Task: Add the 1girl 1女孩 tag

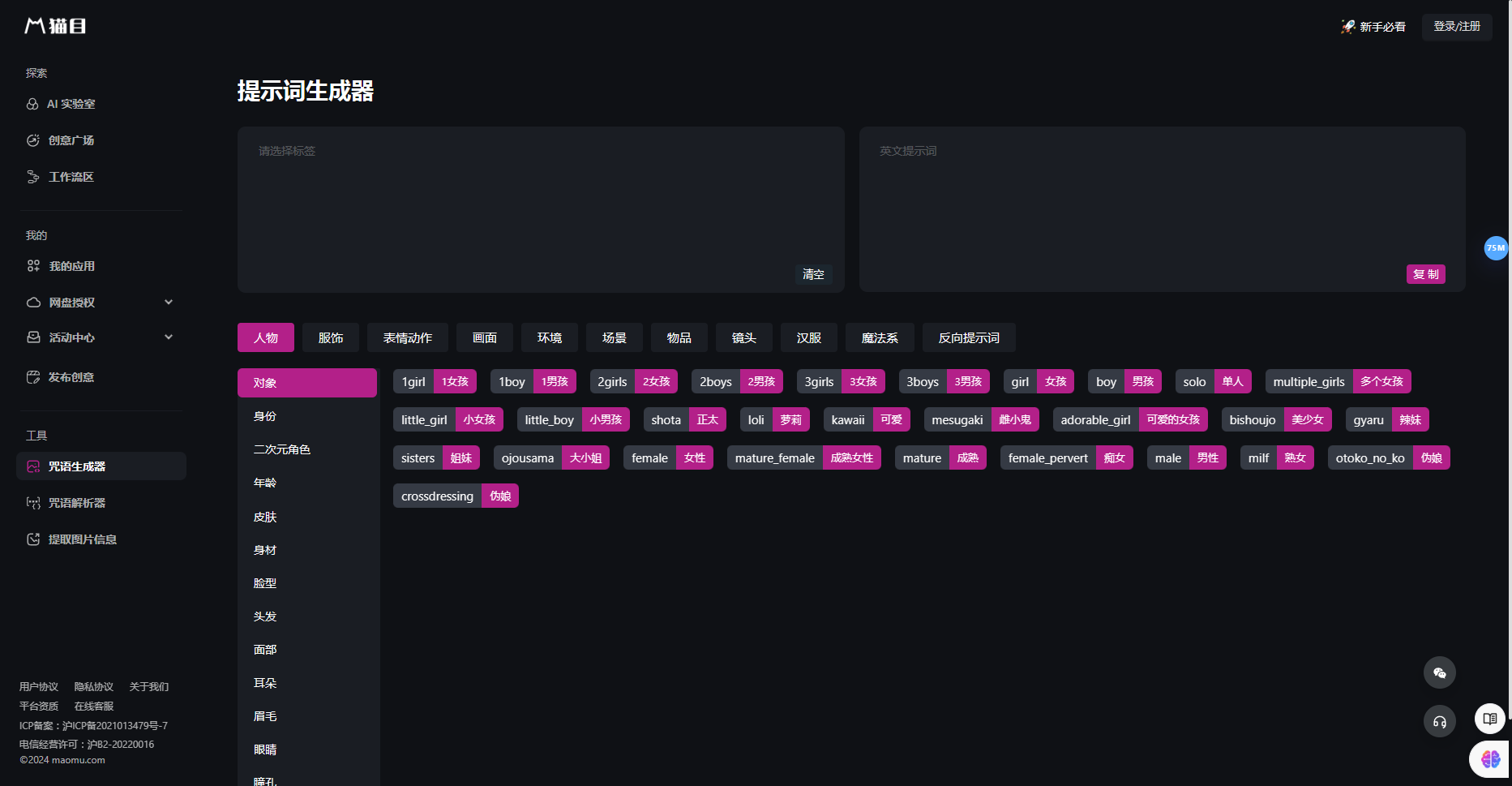Action: click(x=435, y=381)
